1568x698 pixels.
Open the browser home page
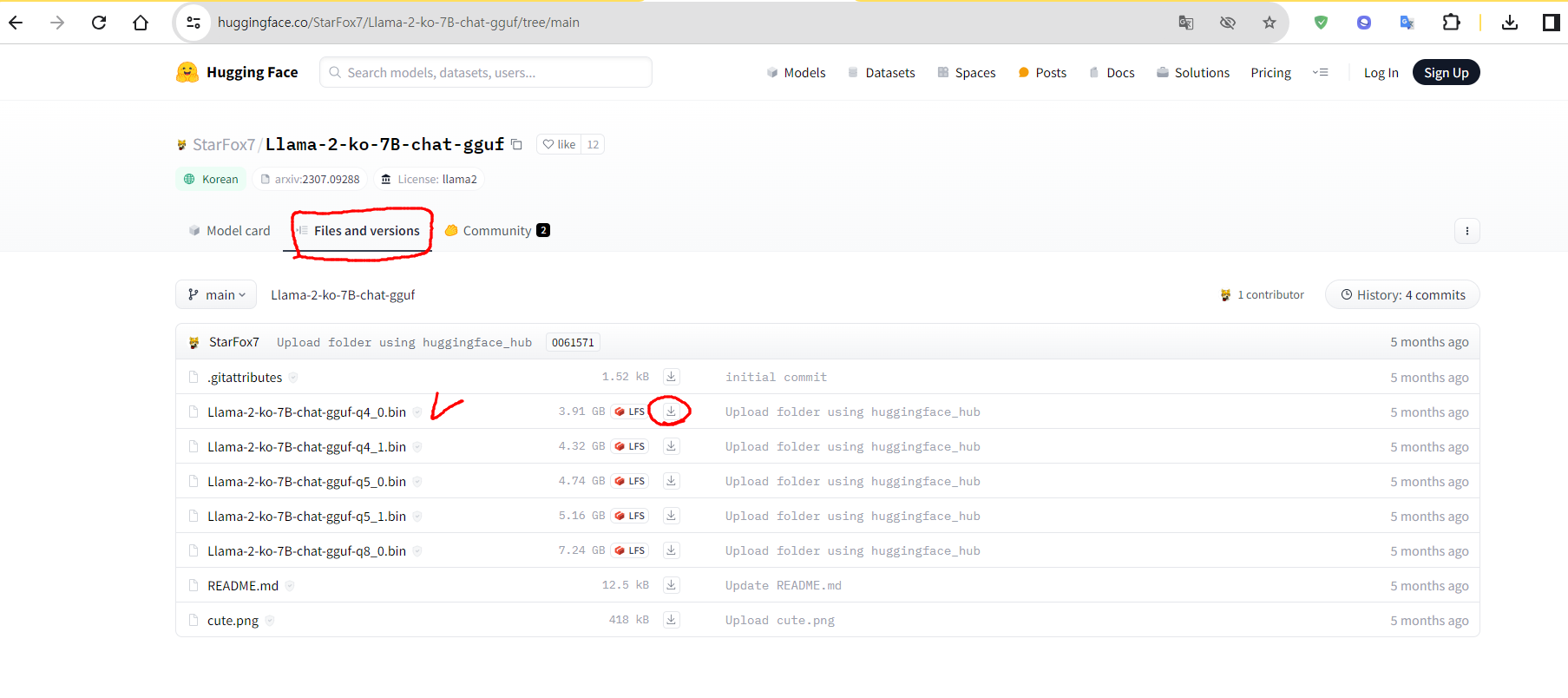[x=141, y=23]
